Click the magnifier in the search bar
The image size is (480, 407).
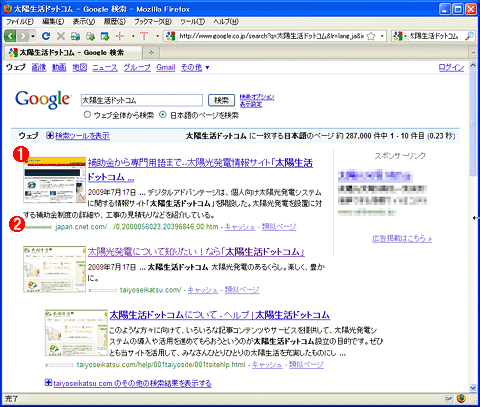(x=469, y=36)
